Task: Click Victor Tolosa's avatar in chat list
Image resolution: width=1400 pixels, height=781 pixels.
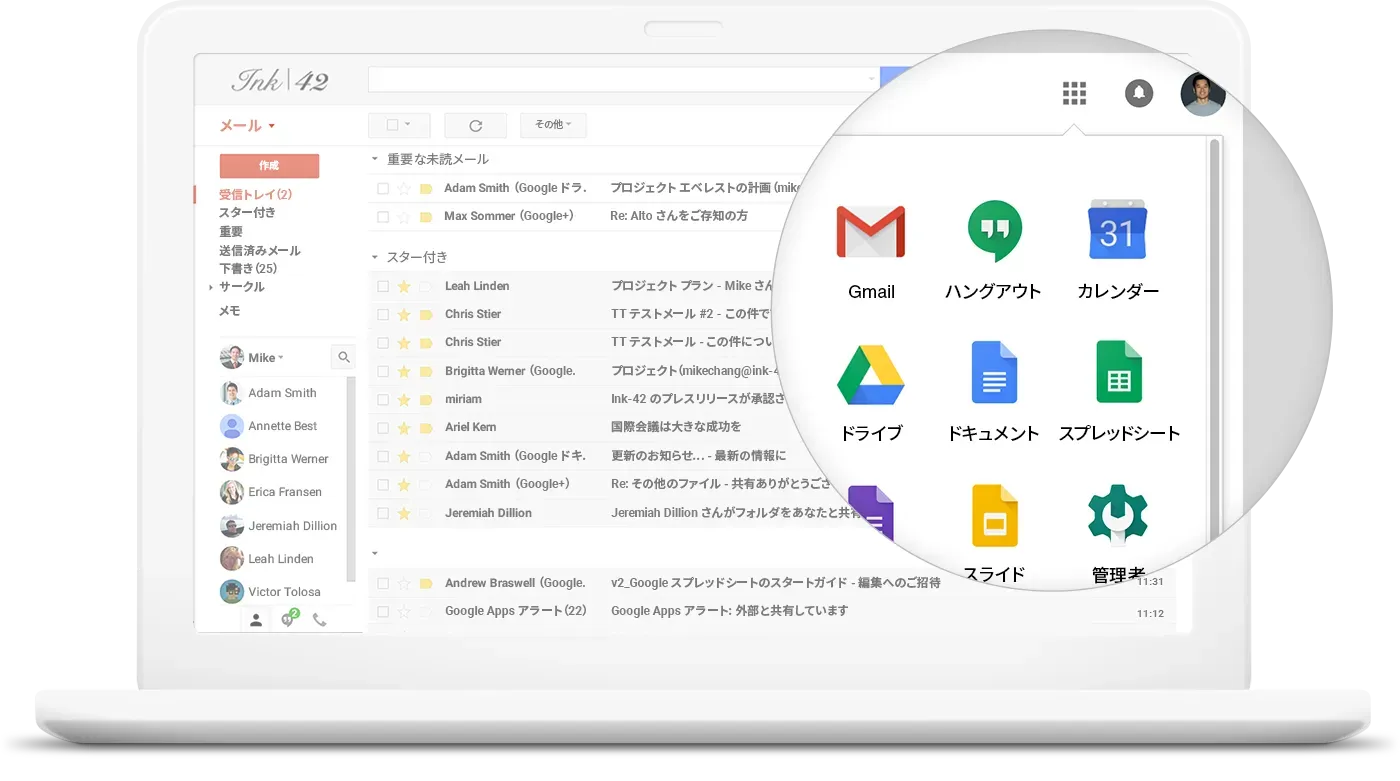Action: [232, 592]
